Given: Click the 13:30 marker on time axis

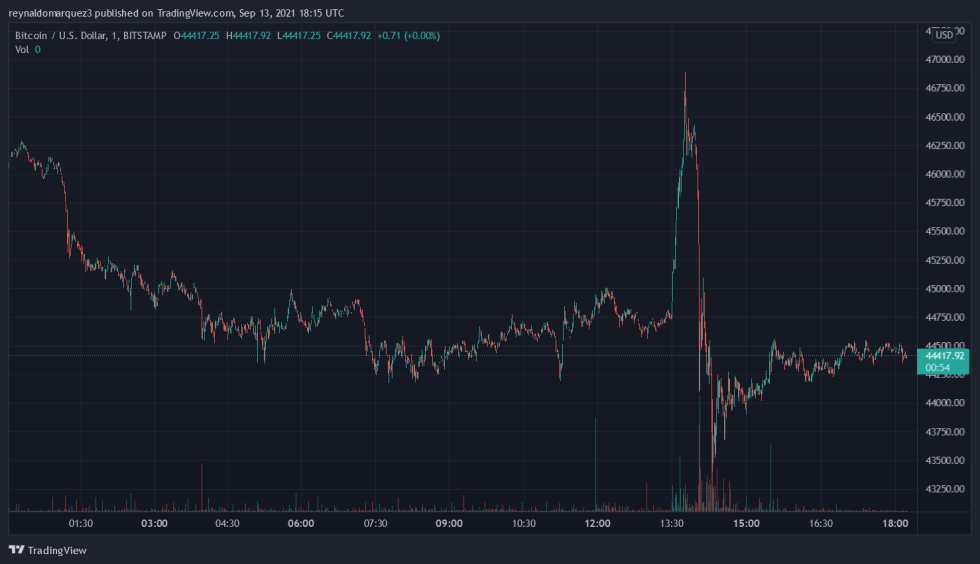Looking at the screenshot, I should click(x=672, y=524).
